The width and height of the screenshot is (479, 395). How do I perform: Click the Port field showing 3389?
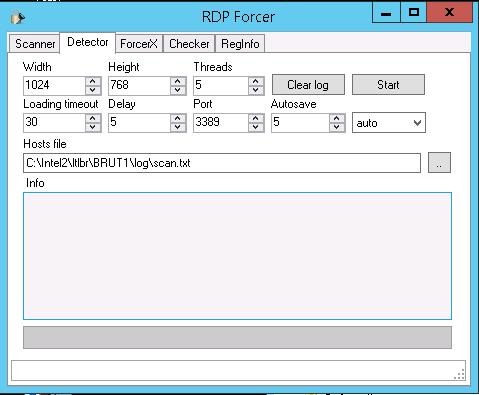tap(221, 122)
